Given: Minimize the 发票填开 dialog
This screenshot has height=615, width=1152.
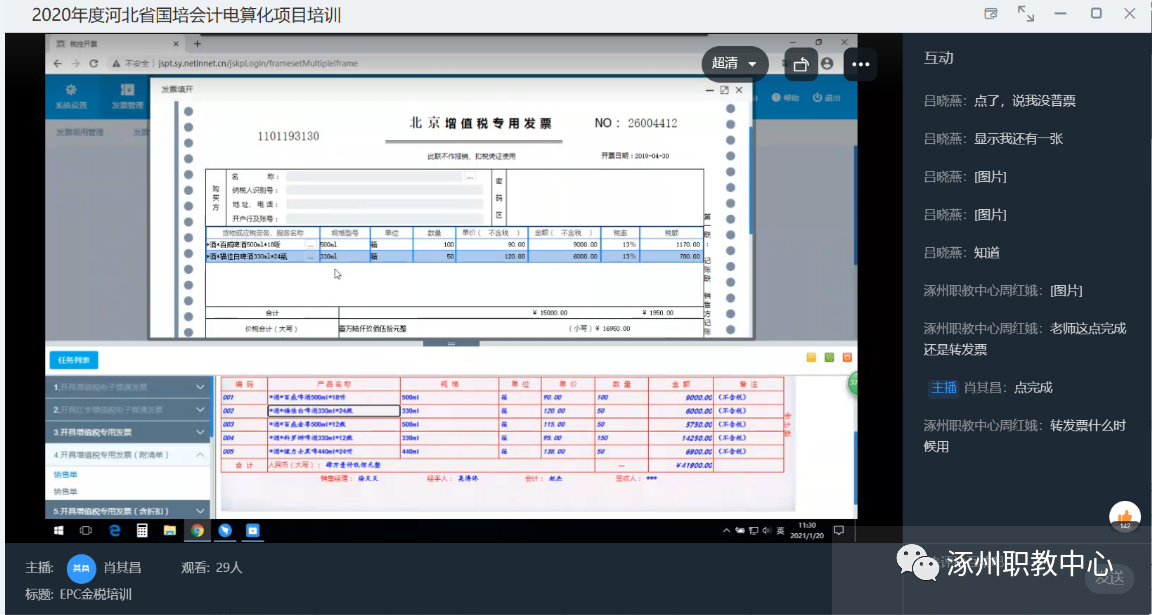Looking at the screenshot, I should click(x=710, y=90).
